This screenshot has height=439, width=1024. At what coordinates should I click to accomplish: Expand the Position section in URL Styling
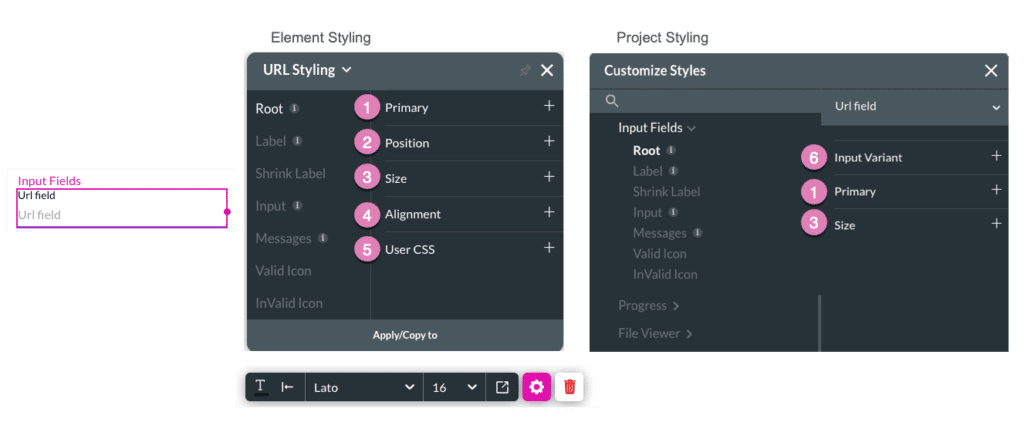[x=548, y=142]
